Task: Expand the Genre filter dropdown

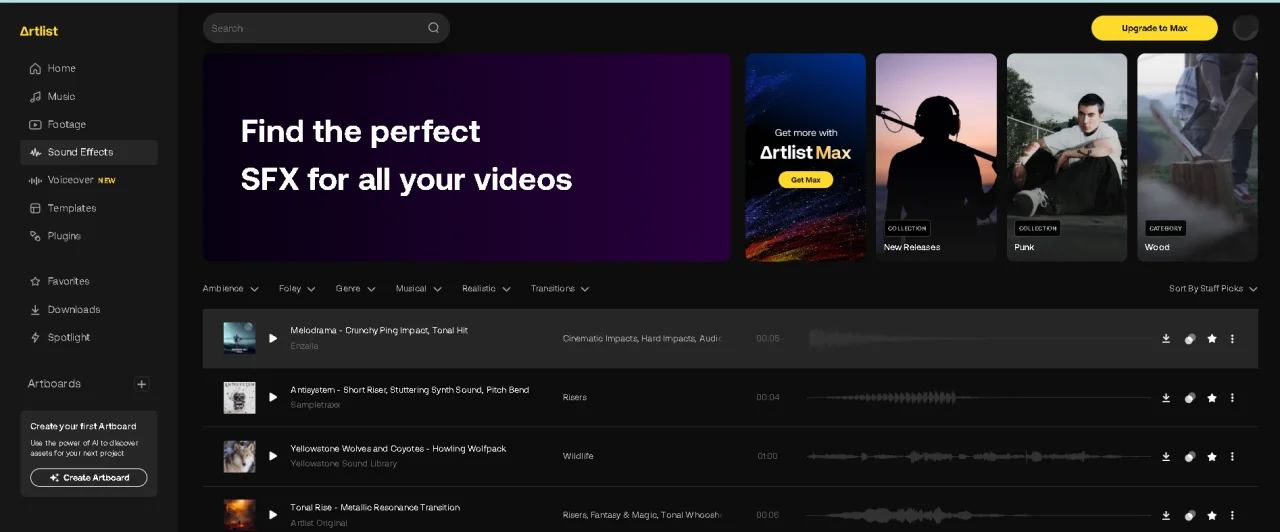Action: [x=356, y=289]
